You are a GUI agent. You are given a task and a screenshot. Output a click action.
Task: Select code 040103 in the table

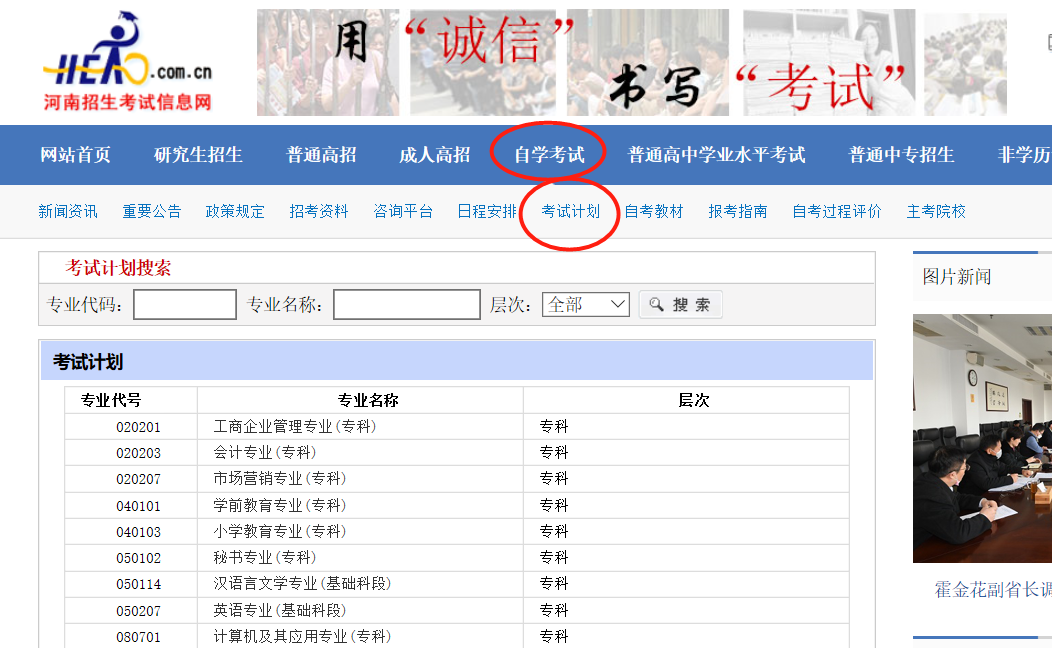tap(138, 533)
